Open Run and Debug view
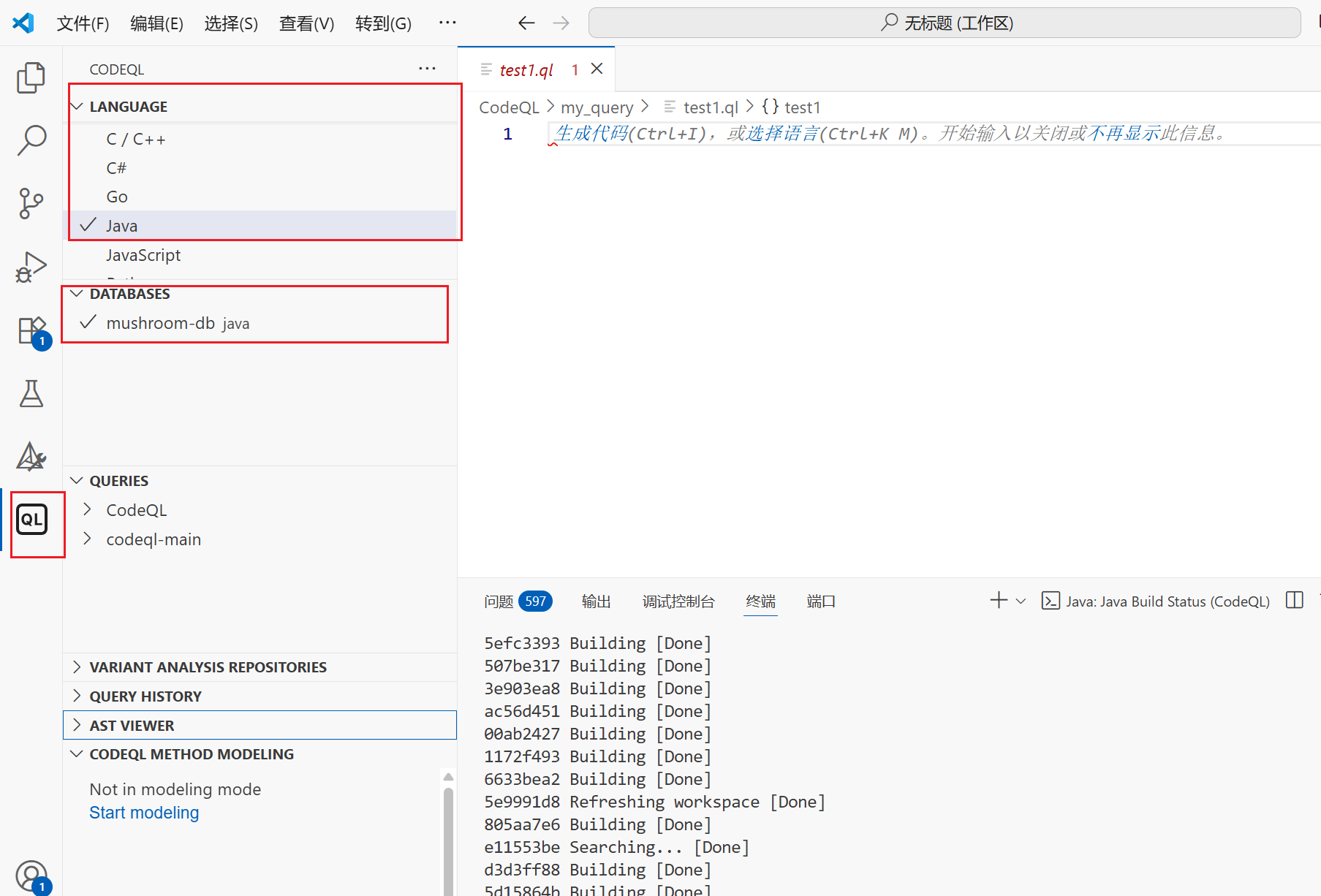Screen dimensions: 1321x896 coord(31,267)
